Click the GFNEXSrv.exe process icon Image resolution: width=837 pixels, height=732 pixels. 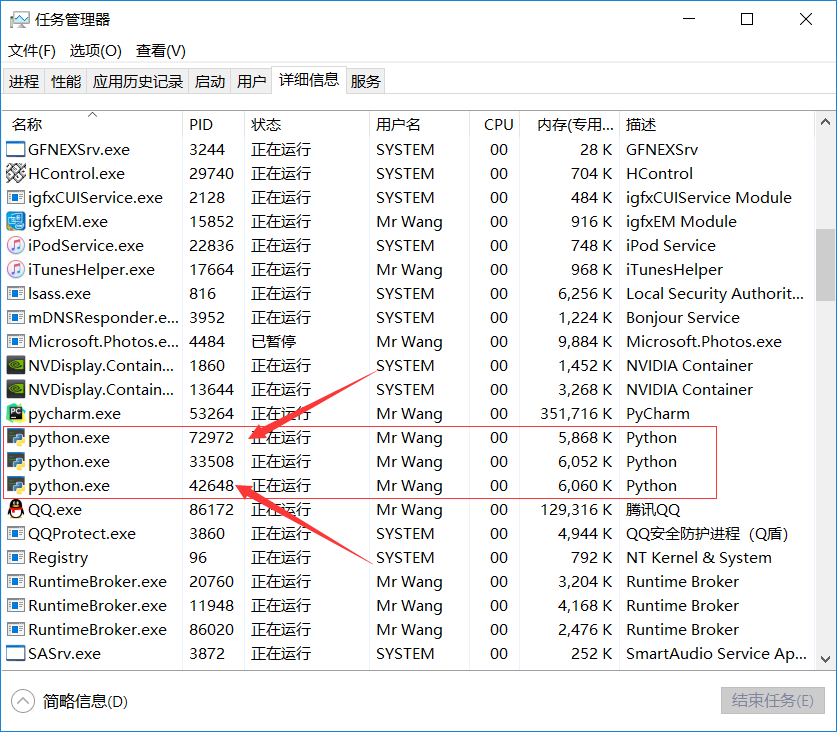tap(15, 149)
